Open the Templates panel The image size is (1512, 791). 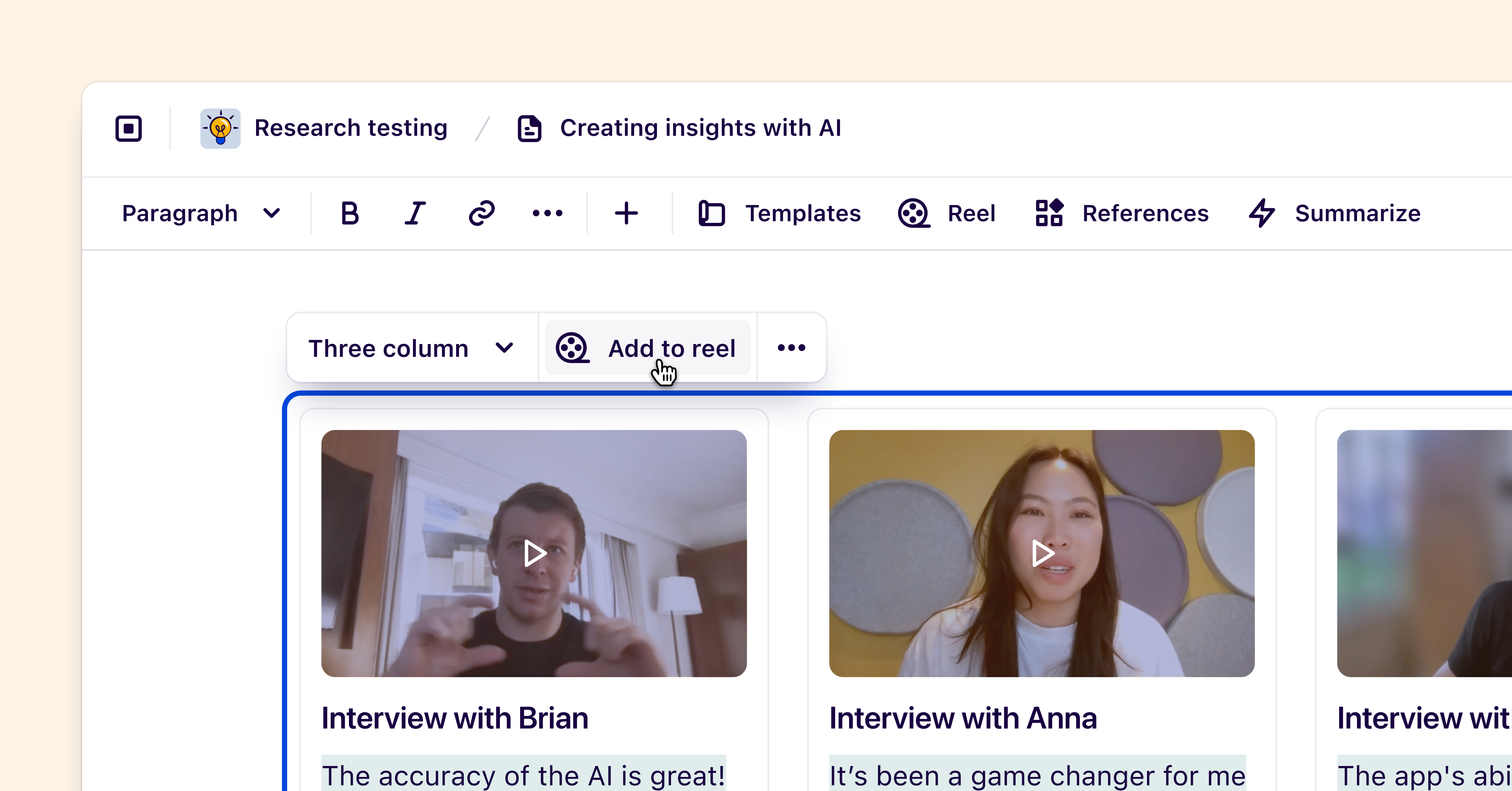coord(780,213)
